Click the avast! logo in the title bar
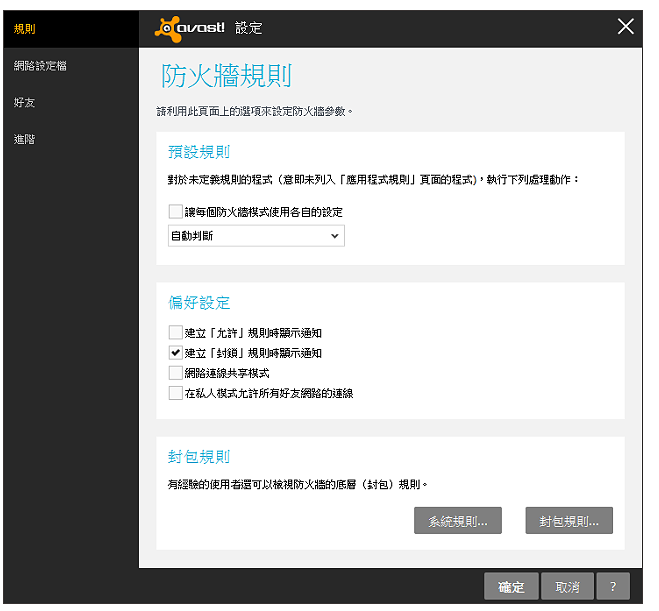 coord(190,29)
